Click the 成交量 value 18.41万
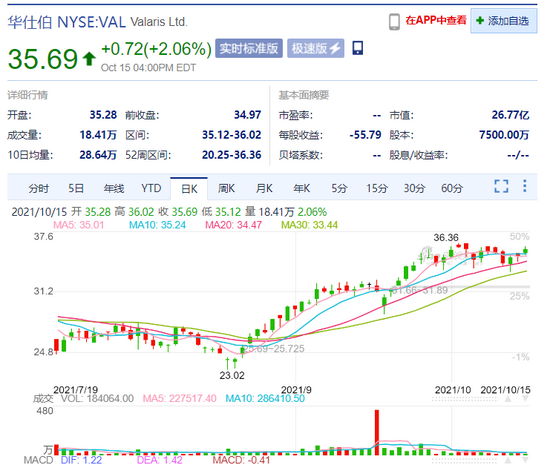Image resolution: width=550 pixels, height=465 pixels. point(98,135)
